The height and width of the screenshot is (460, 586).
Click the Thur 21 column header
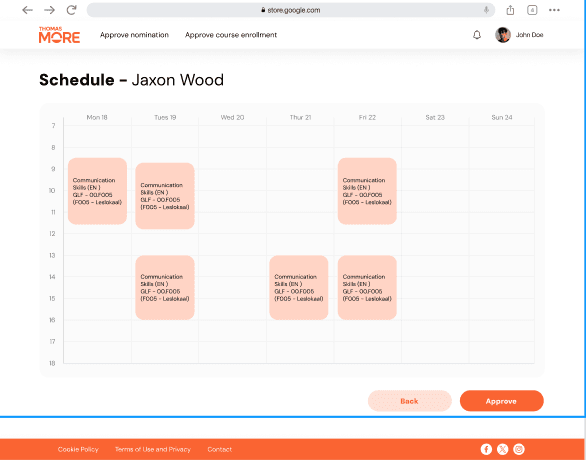coord(300,117)
